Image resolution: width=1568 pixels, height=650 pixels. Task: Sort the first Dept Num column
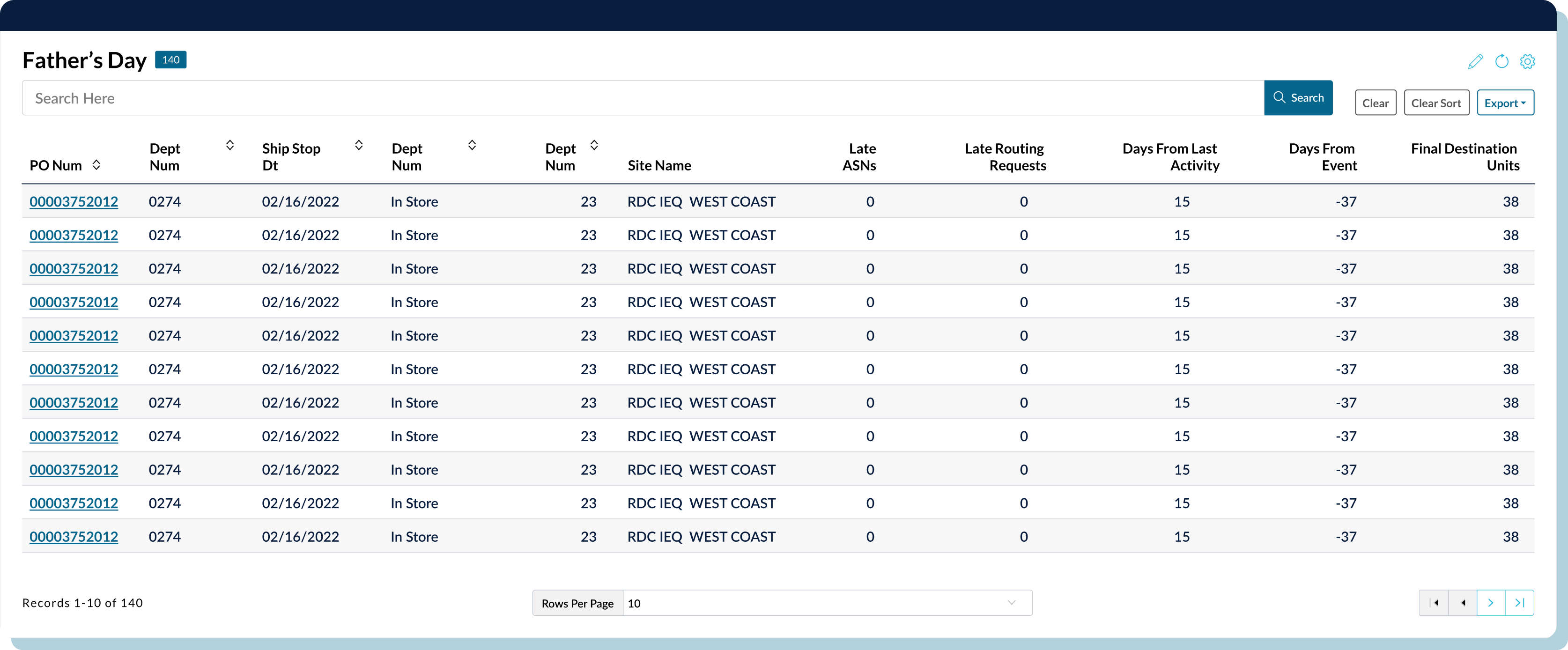click(x=230, y=145)
